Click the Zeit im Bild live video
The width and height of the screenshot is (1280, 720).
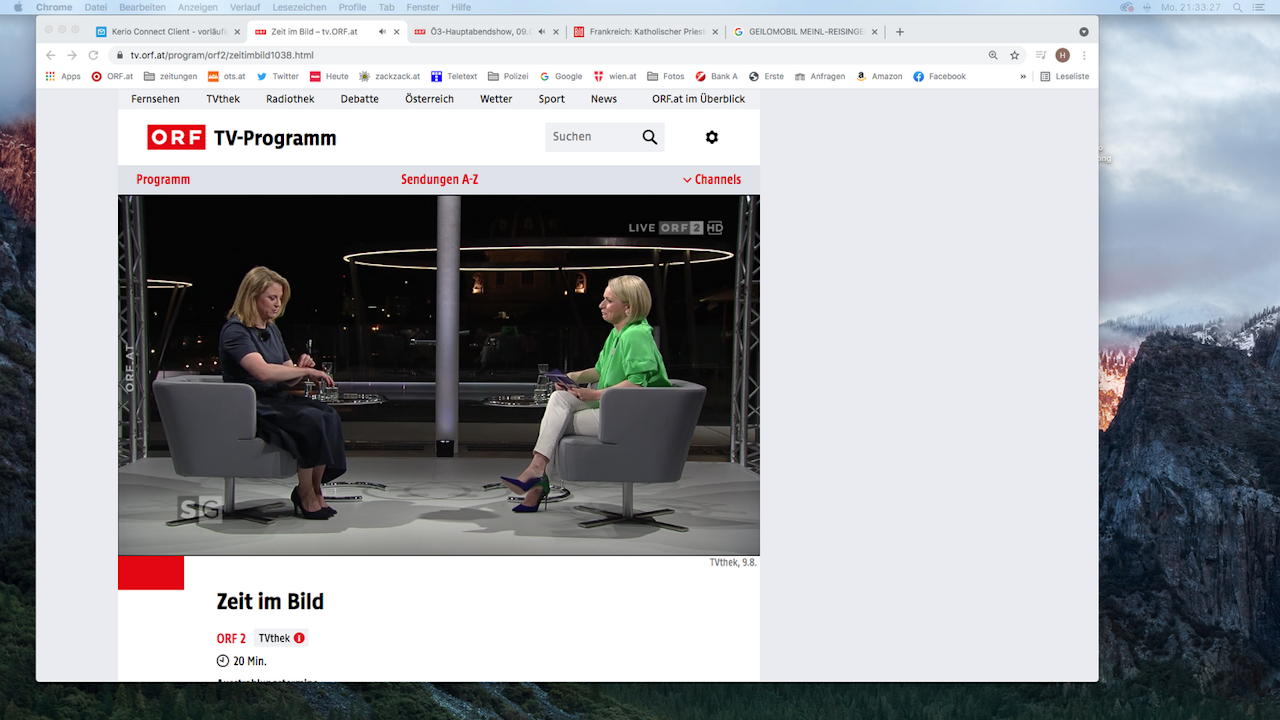439,375
